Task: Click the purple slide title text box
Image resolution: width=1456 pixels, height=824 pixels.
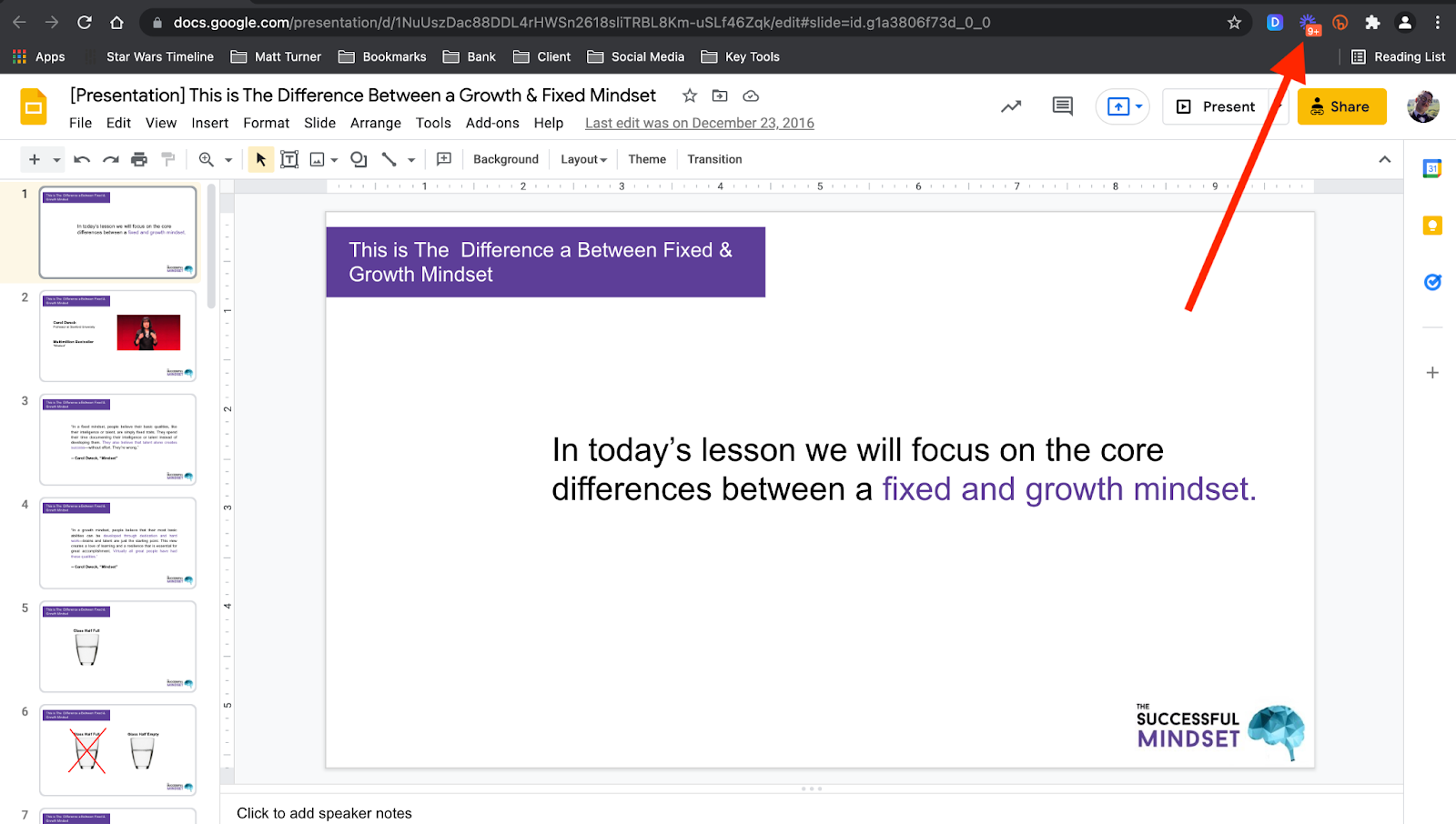Action: 546,262
